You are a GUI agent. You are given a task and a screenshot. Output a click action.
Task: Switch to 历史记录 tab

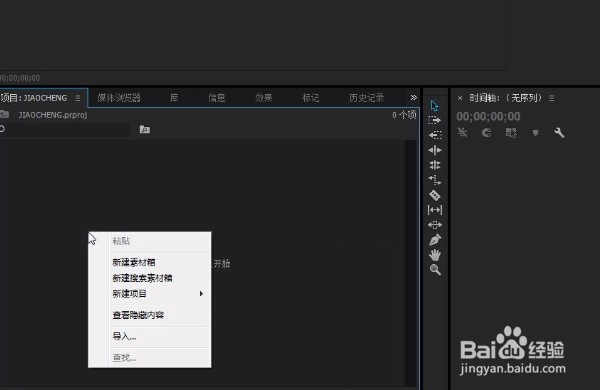coord(367,98)
